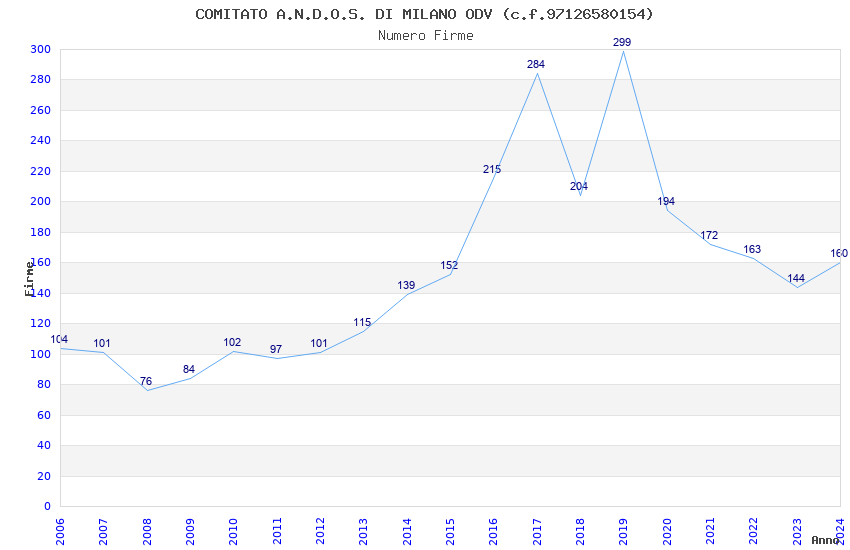
Task: Click the data value 194 for 2020
Action: 666,201
